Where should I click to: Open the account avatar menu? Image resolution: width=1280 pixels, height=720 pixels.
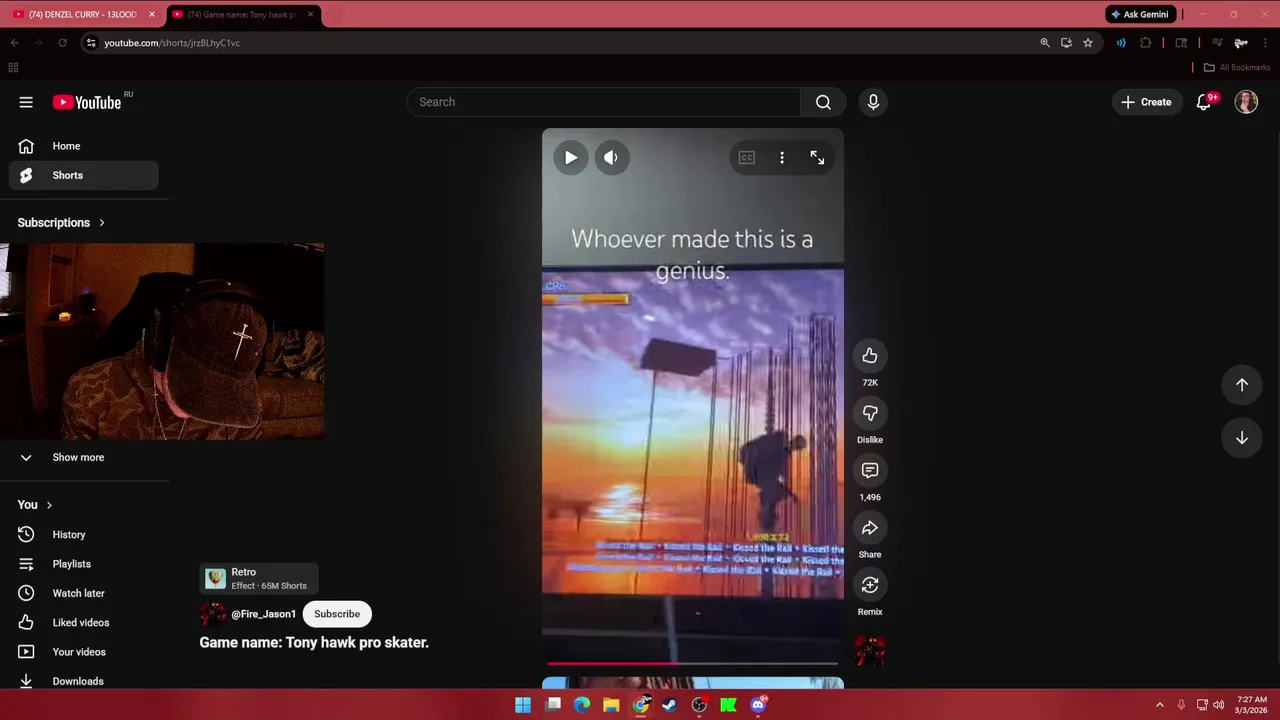click(x=1246, y=102)
